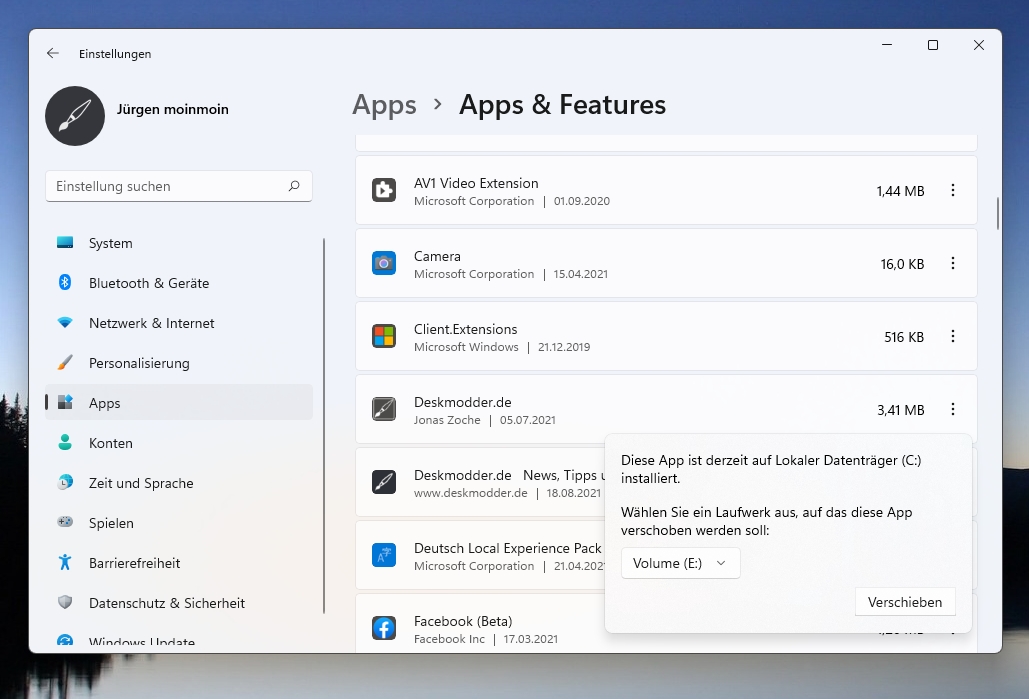Click the 16,0 KB size value
Image resolution: width=1029 pixels, height=699 pixels.
point(902,264)
